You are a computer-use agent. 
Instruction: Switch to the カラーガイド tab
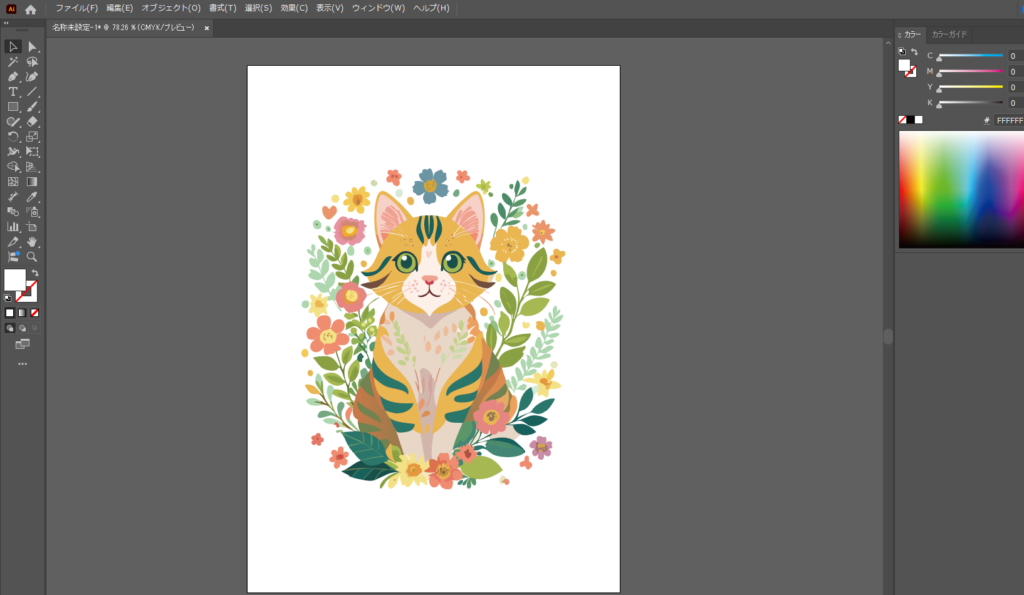[949, 34]
